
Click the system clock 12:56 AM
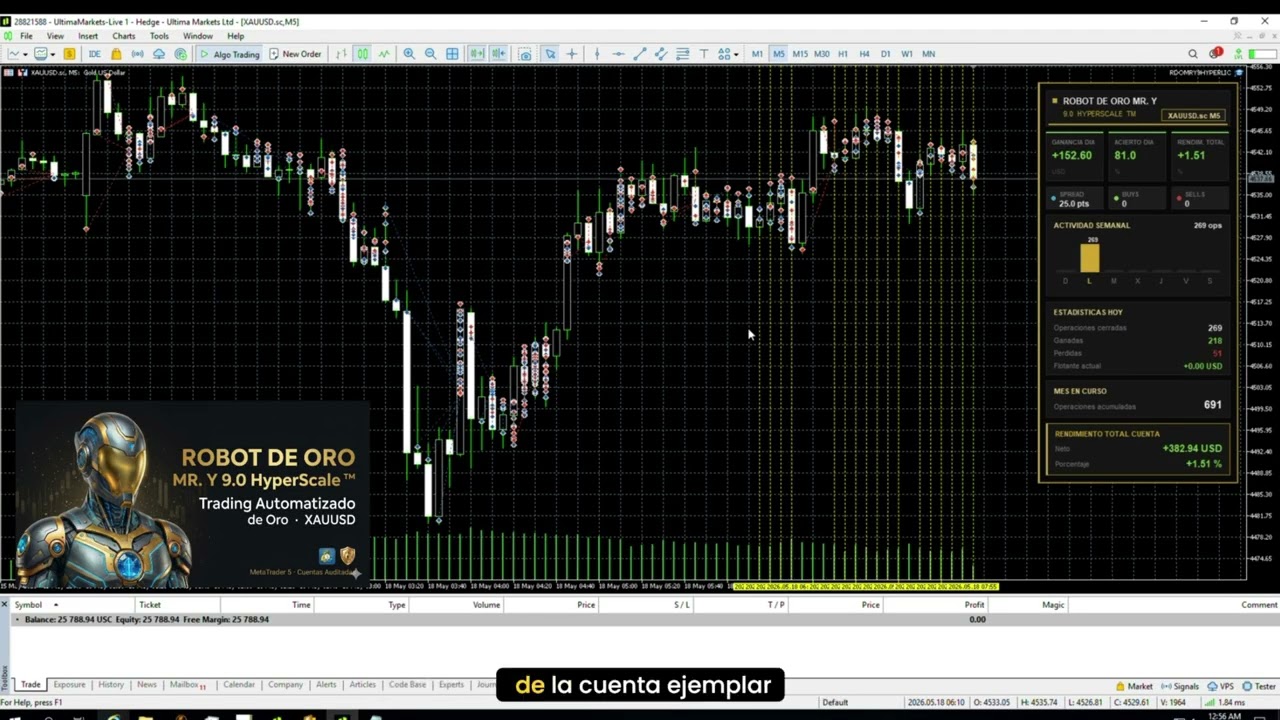[x=1224, y=716]
